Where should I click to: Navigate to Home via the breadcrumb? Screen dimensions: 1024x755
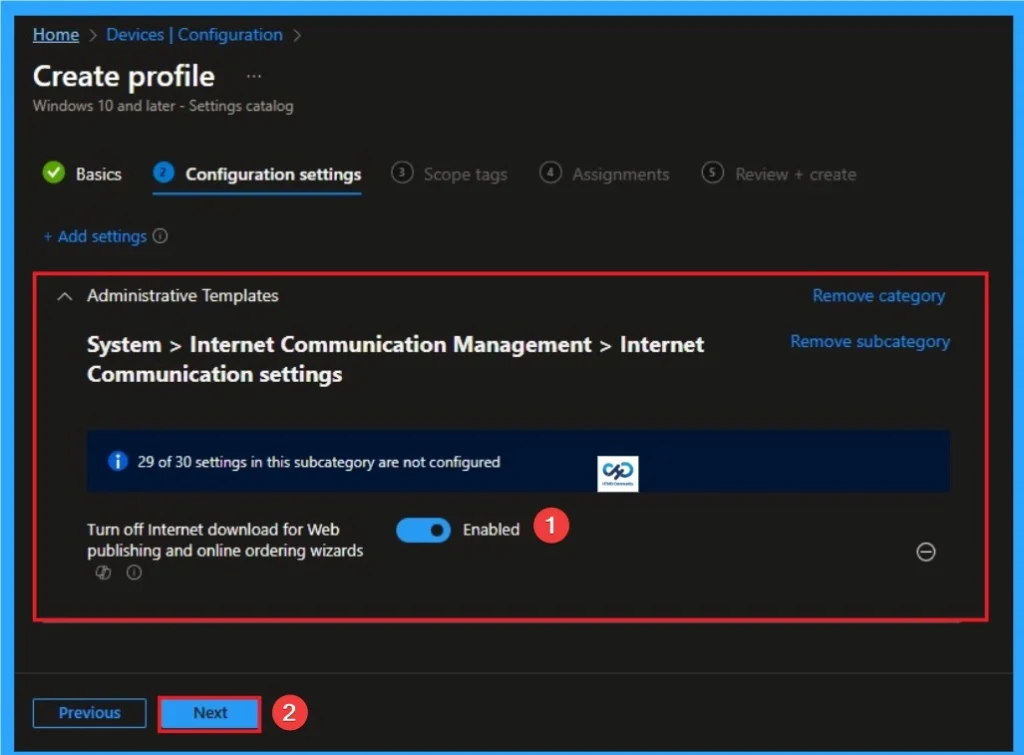55,34
